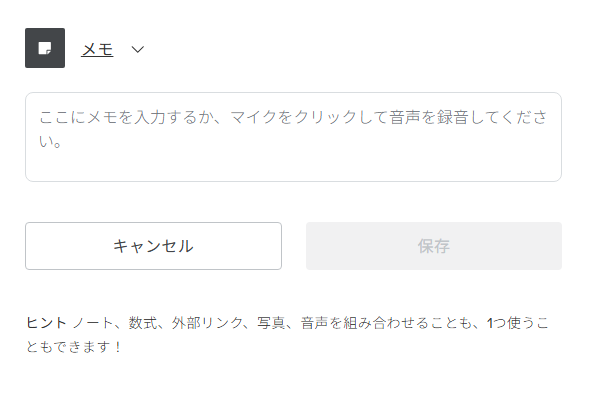Click the underlined メモ heading text
591x393 pixels.
[97, 49]
